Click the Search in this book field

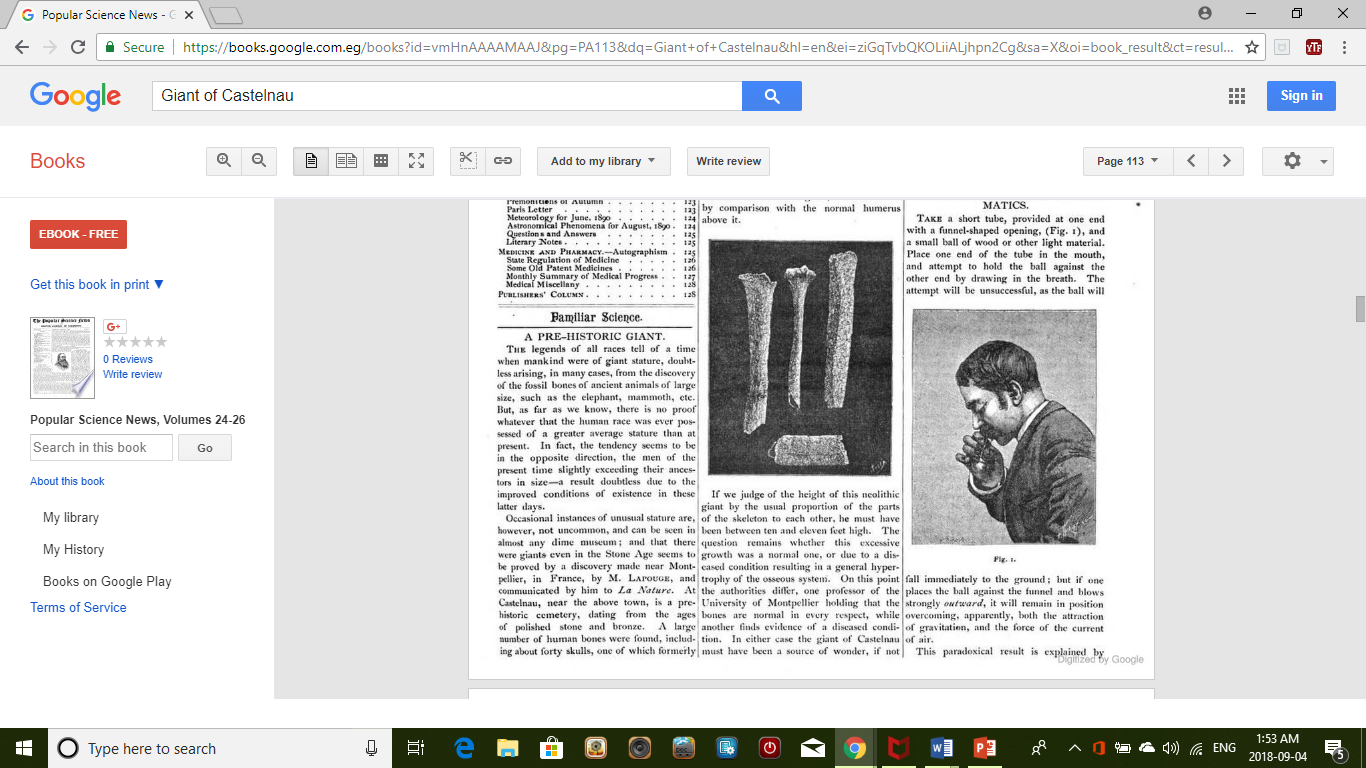(x=101, y=448)
